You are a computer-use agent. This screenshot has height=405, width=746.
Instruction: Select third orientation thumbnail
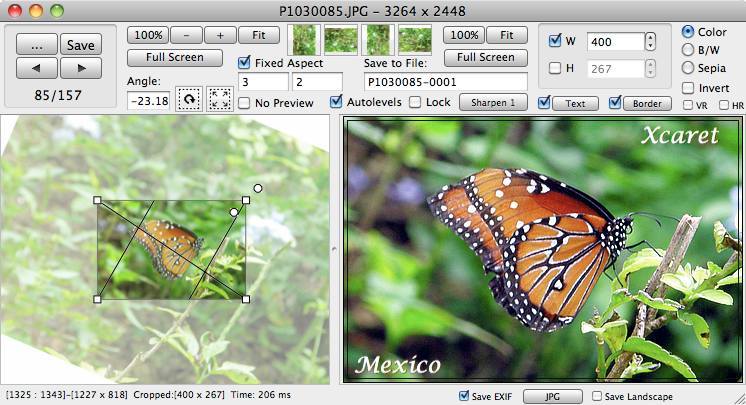[378, 40]
